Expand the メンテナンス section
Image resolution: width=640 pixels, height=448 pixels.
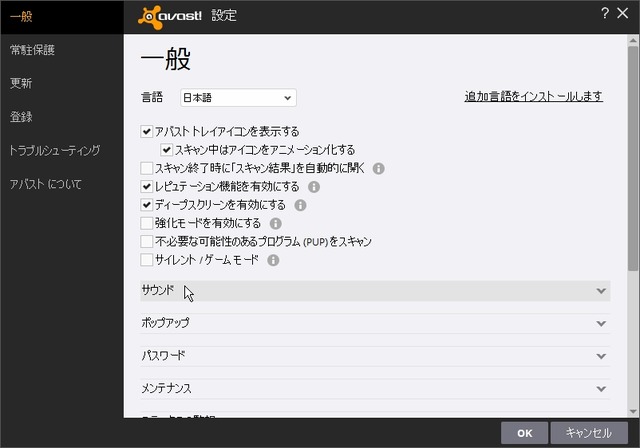tap(375, 389)
